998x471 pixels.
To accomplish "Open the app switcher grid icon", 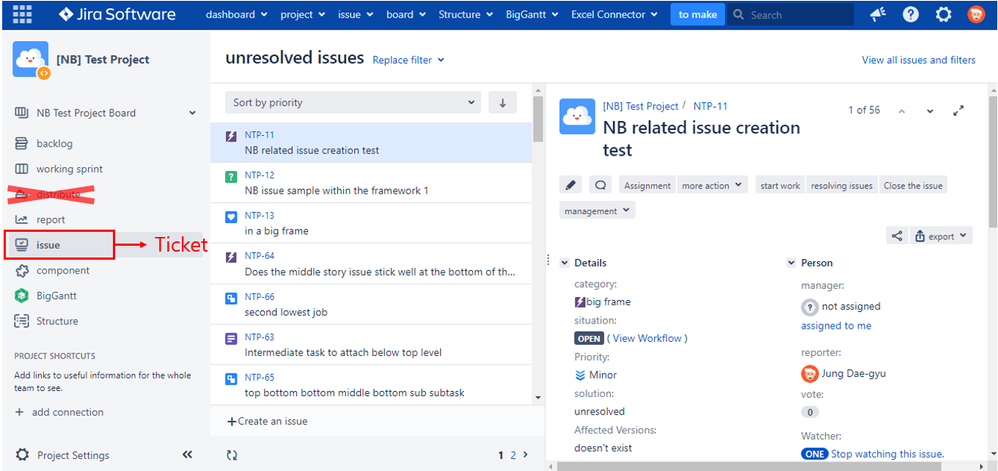I will coord(22,14).
